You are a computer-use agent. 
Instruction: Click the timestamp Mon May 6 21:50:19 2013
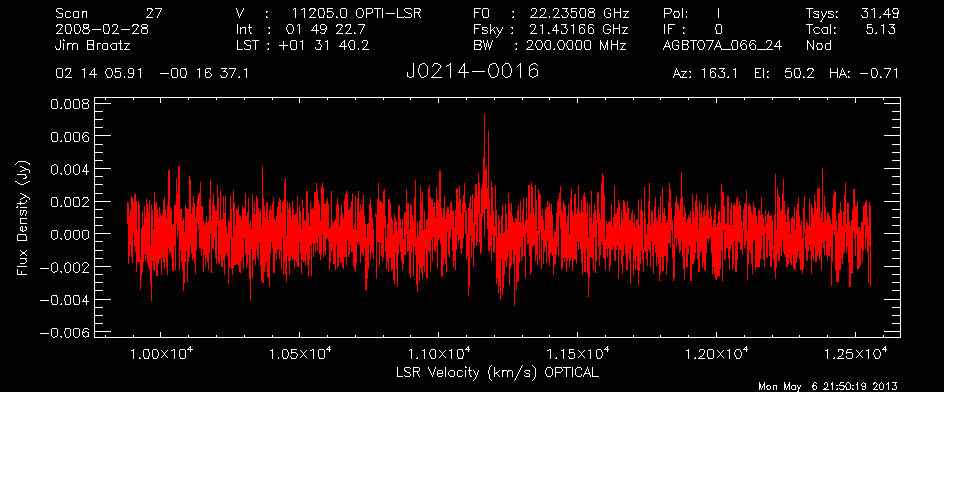coord(828,386)
